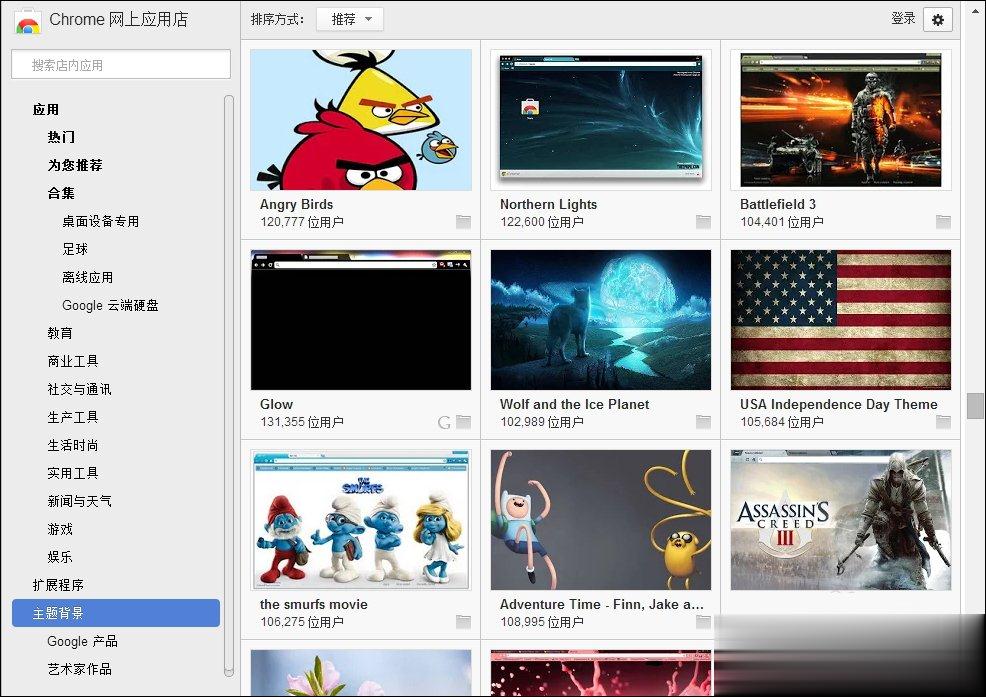
Task: Click the Wolf and the Ice Planet title
Action: 575,404
